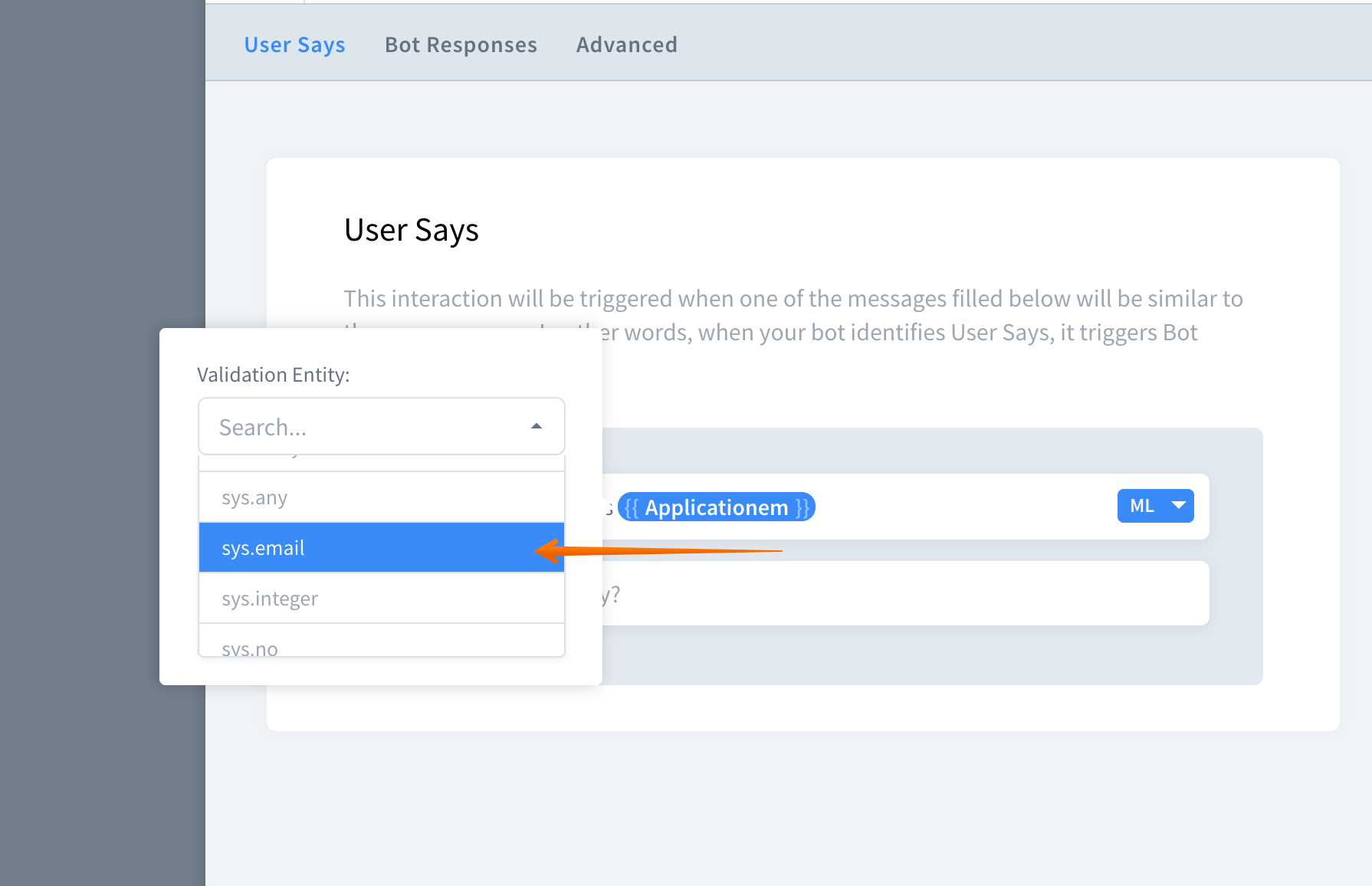The height and width of the screenshot is (886, 1372).
Task: Click the Applicationem entity tag
Action: [716, 507]
